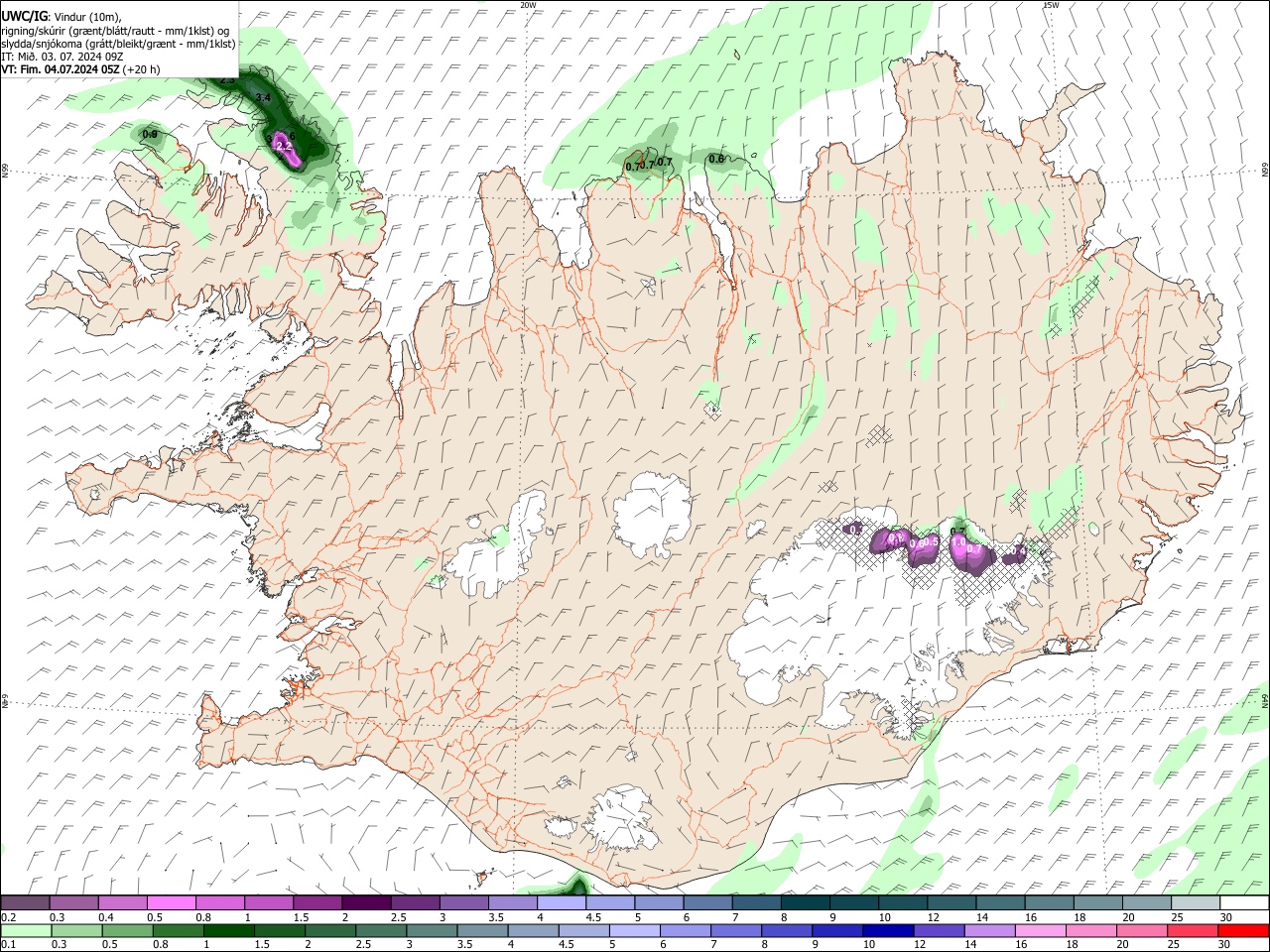Click the 'IT: Mið. 03. 07. 2024 09Z' line
Viewport: 1270px width, 952px height.
point(62,57)
